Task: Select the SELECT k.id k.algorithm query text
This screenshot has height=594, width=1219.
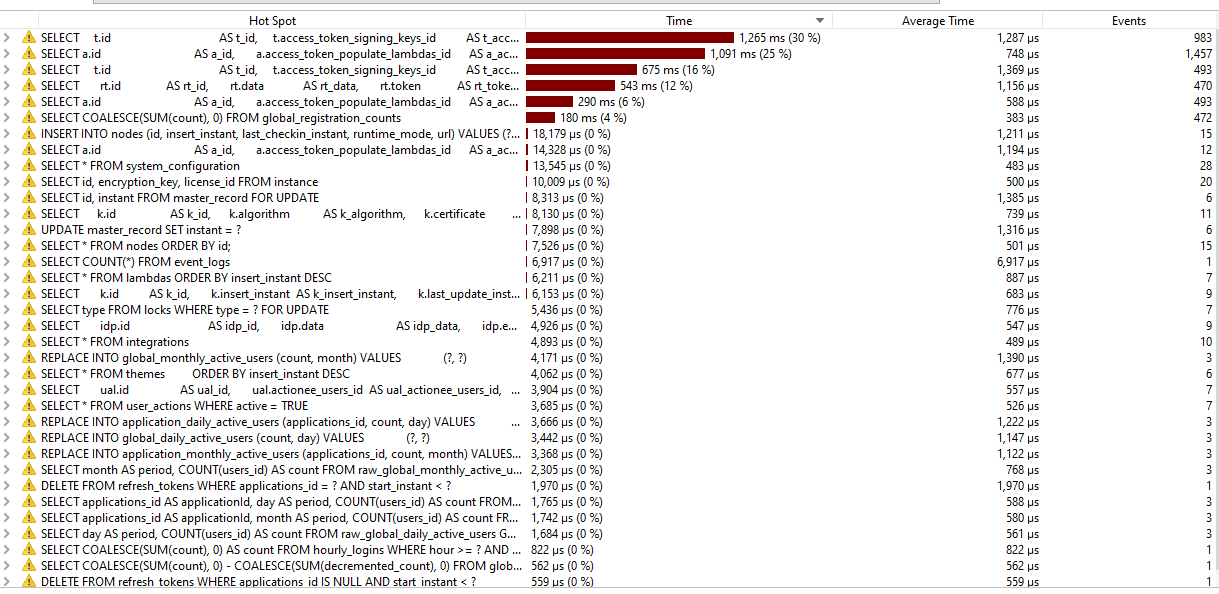Action: coord(282,214)
